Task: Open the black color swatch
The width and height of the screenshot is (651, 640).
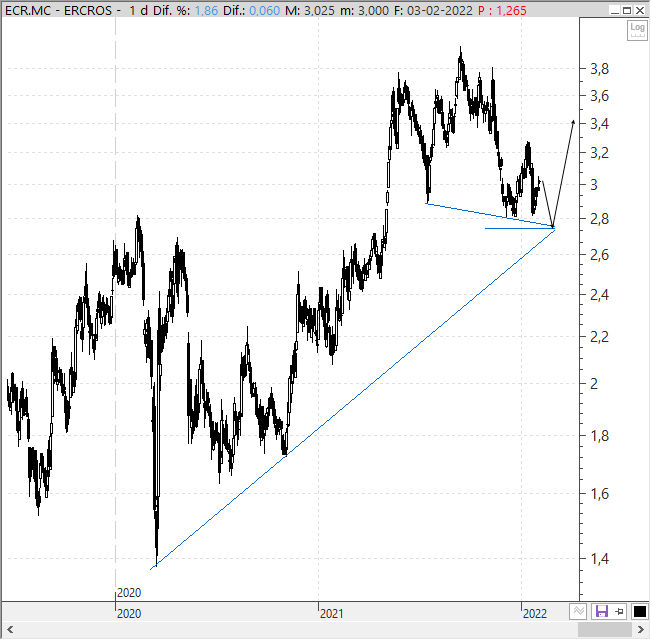Action: (x=640, y=611)
